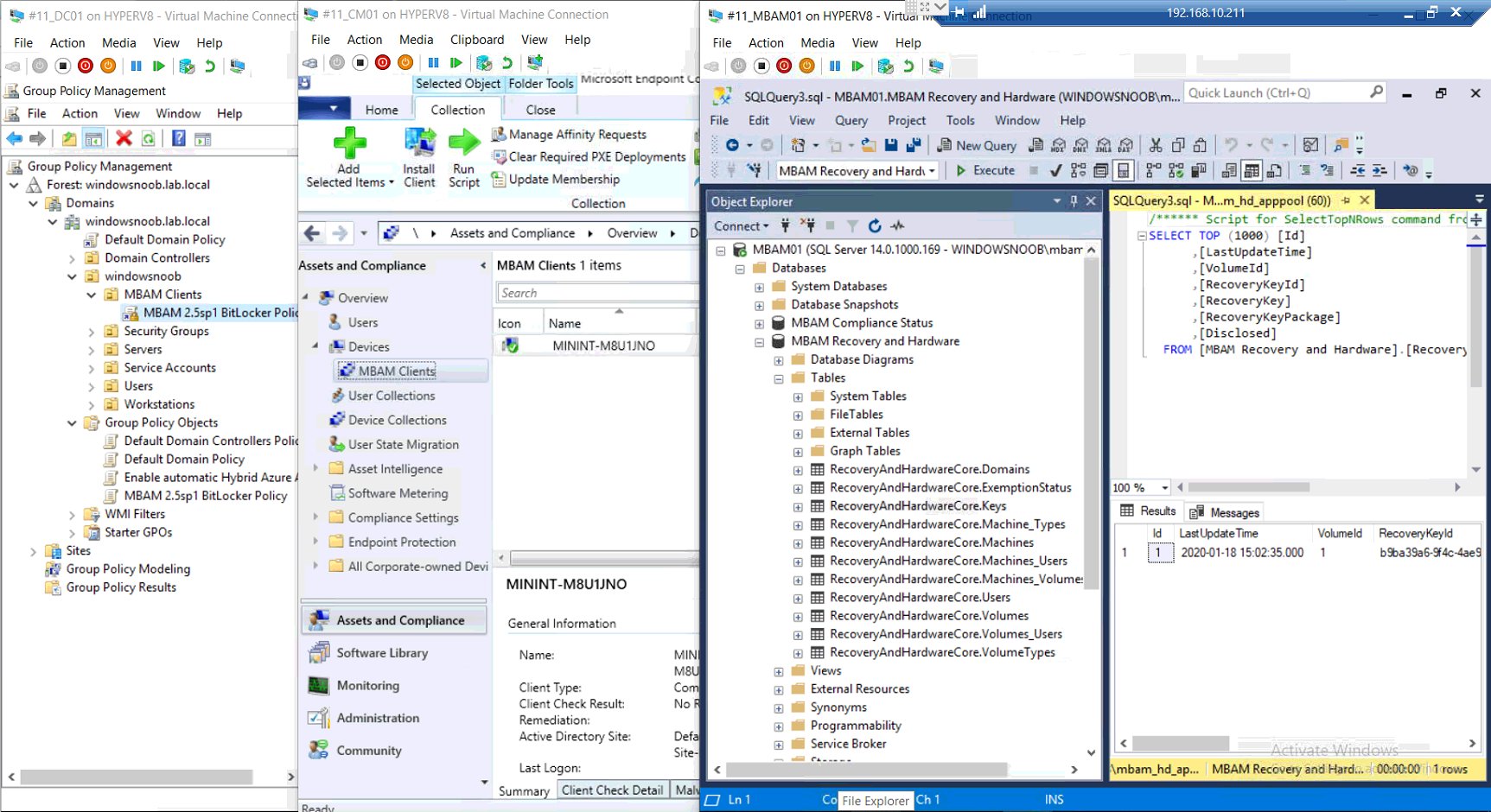Expand System Databases node in Object Explorer
Image resolution: width=1491 pixels, height=812 pixels.
759,287
